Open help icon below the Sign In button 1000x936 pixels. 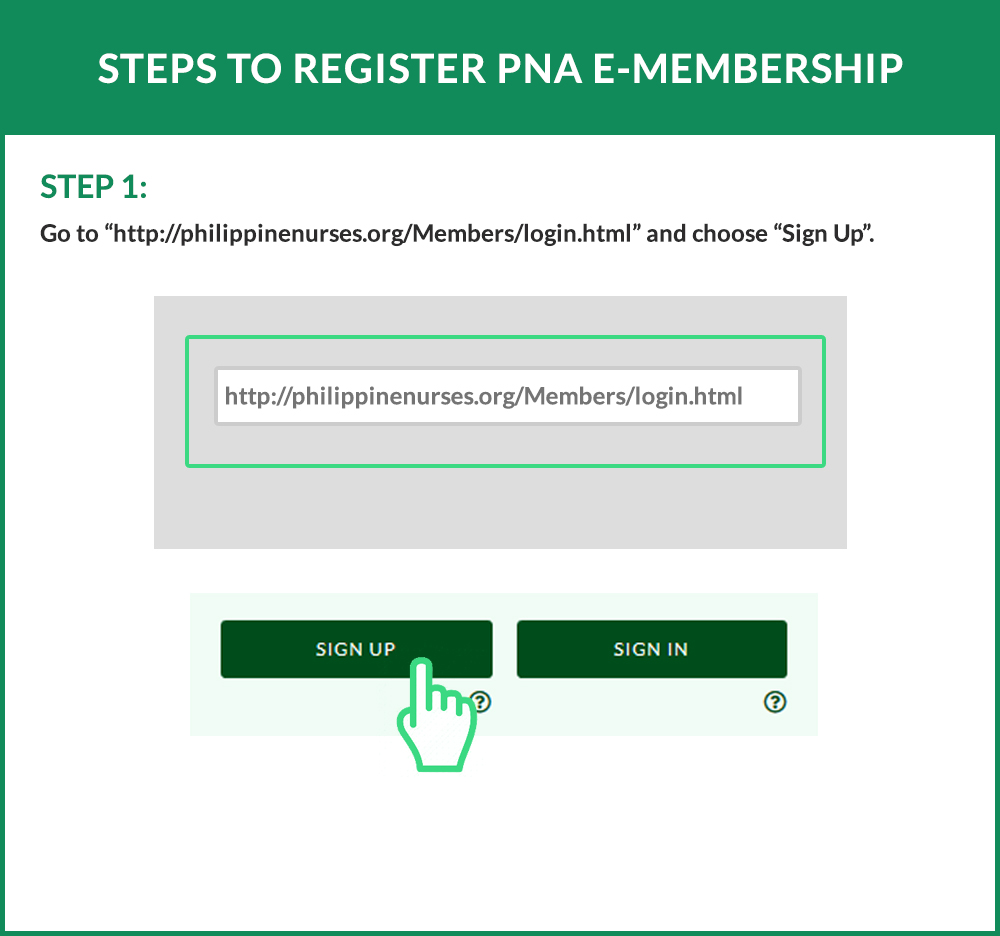point(774,702)
